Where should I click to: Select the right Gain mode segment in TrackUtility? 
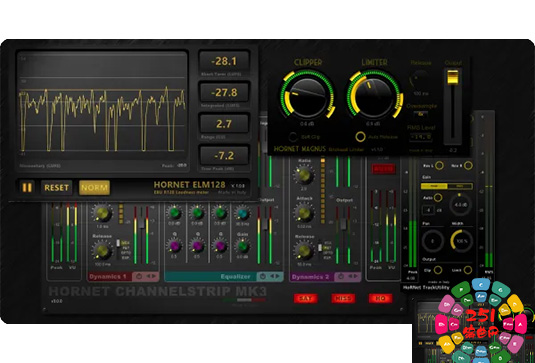tap(460, 186)
